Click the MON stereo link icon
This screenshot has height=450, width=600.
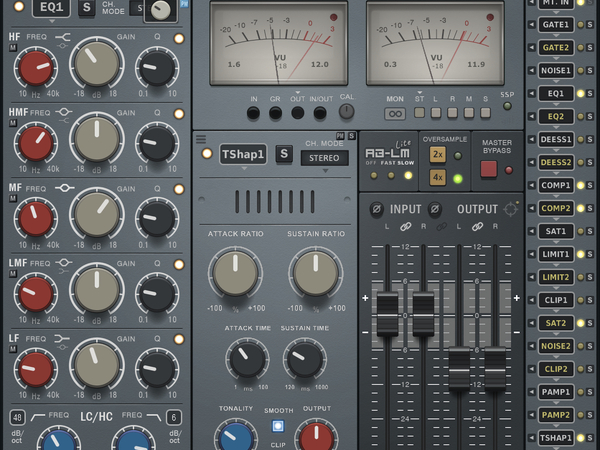point(394,113)
